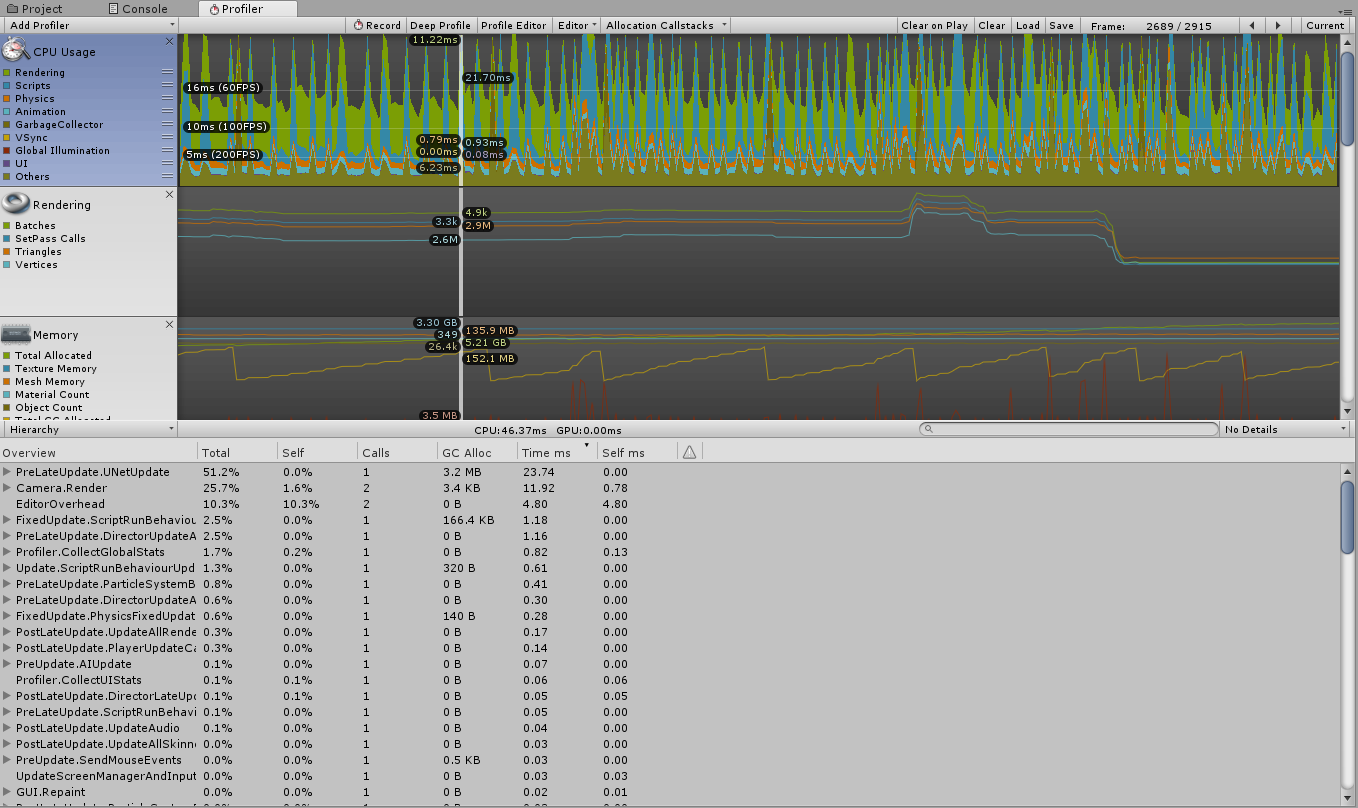Click the warning triangle column header
This screenshot has width=1358, height=808.
[x=689, y=452]
